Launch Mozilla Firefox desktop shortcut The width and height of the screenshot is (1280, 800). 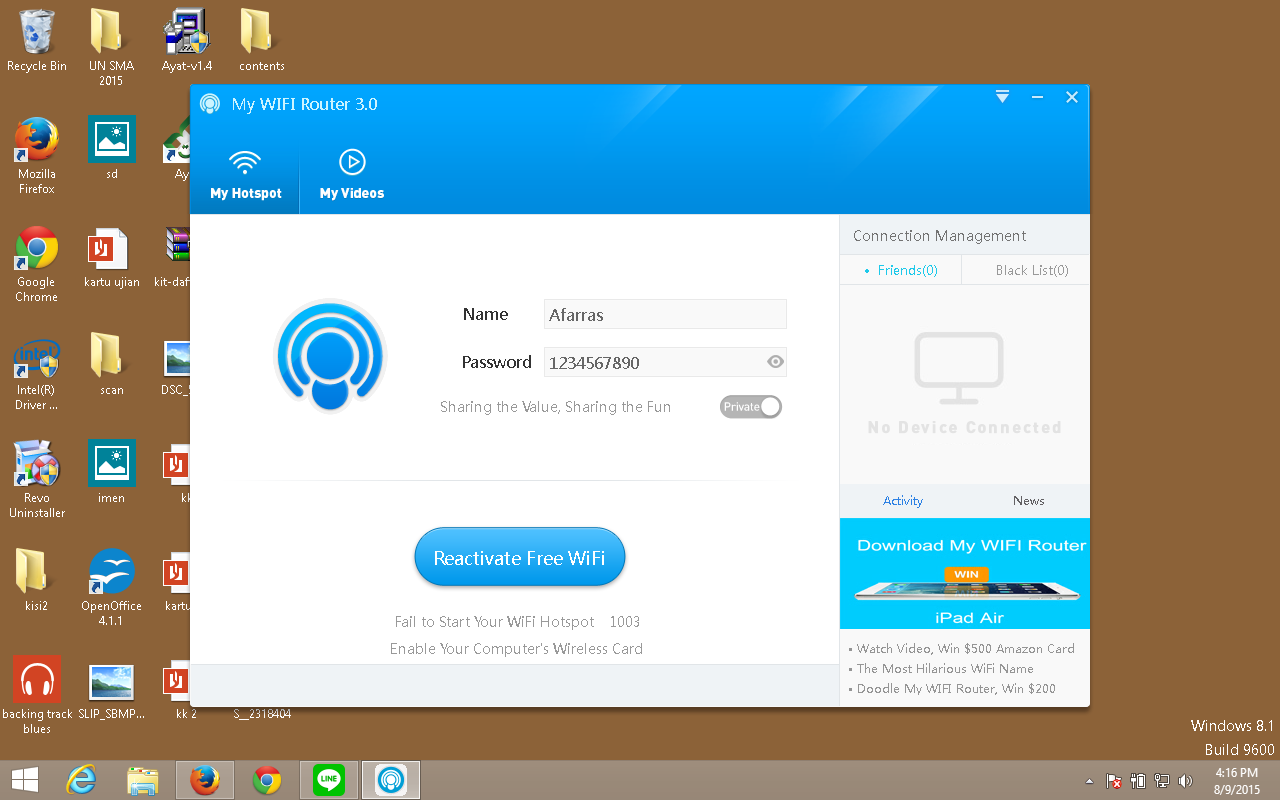coord(37,156)
